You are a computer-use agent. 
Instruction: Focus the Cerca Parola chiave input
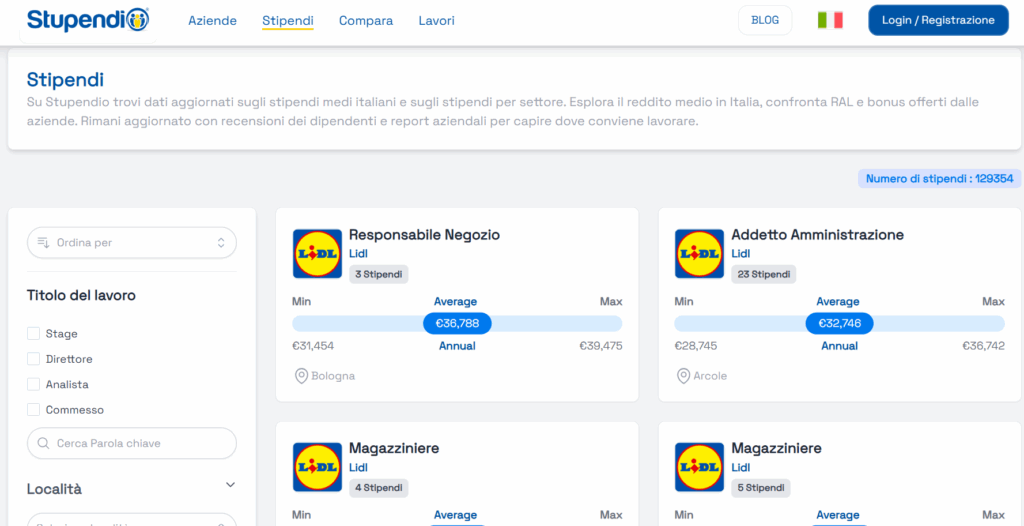tap(132, 443)
